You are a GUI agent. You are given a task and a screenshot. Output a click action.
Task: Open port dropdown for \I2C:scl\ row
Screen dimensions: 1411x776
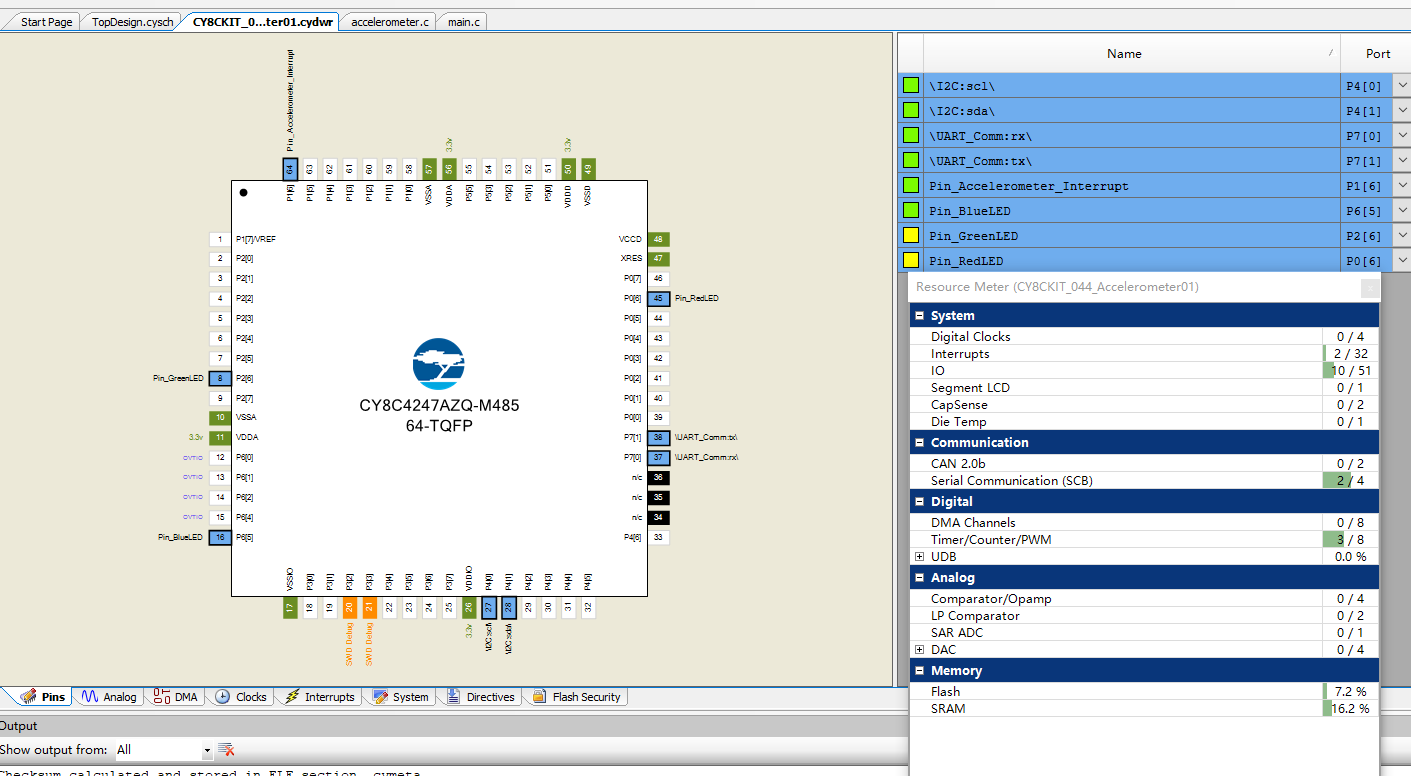[x=1402, y=86]
